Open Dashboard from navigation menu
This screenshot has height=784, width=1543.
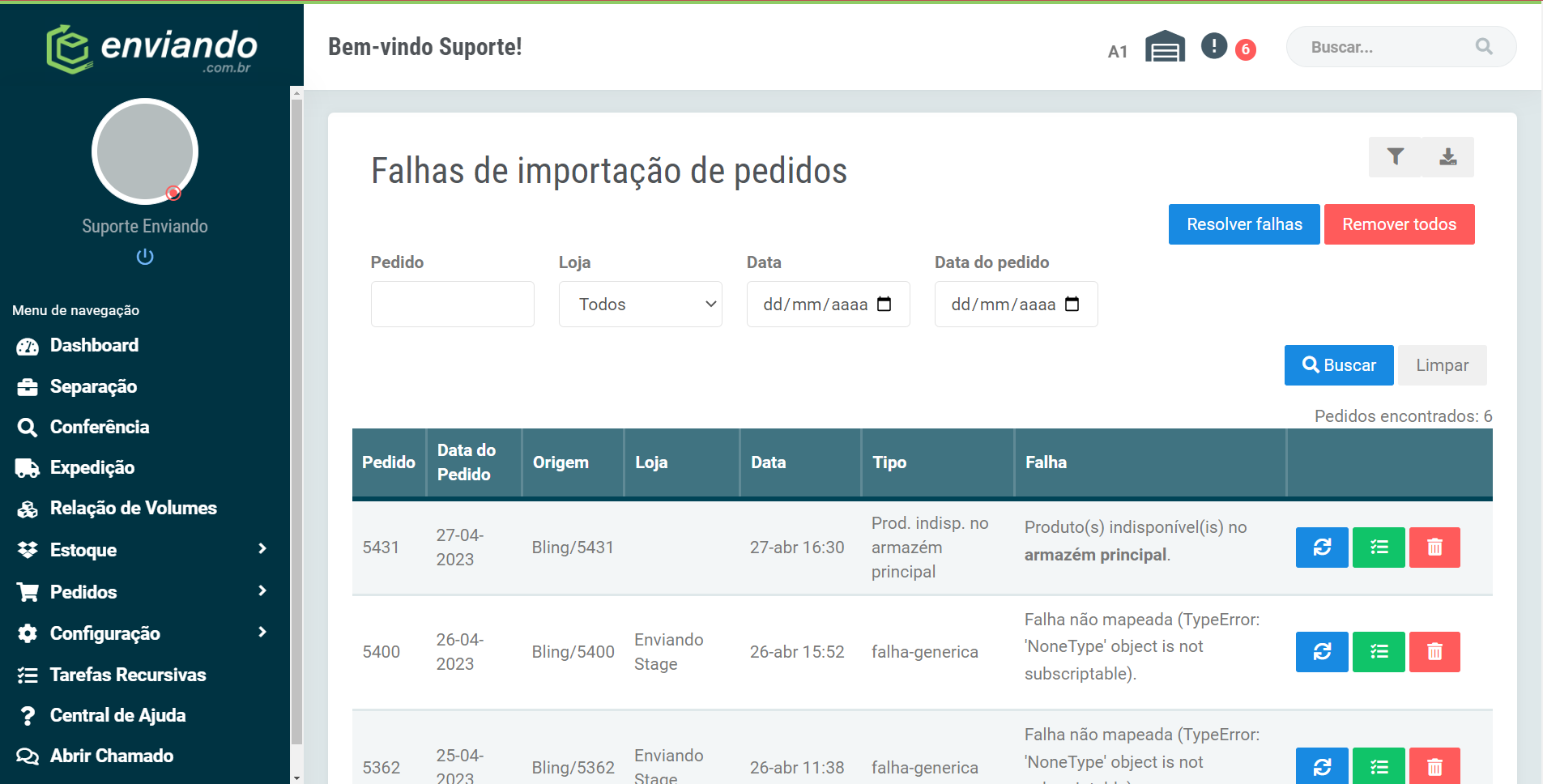94,346
